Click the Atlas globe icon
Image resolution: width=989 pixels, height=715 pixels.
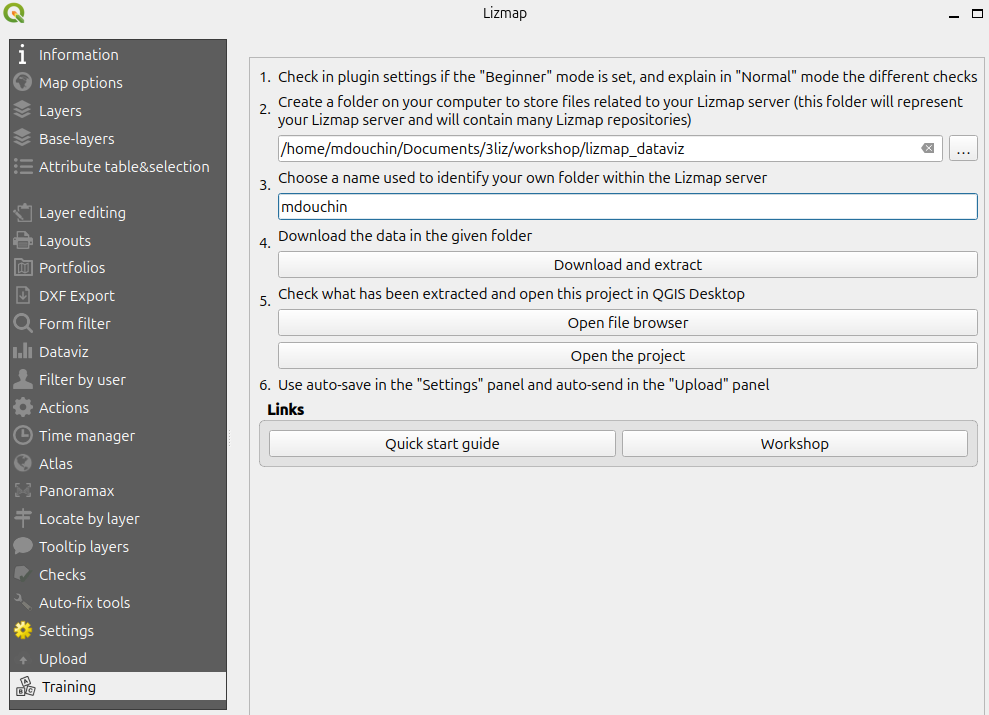[23, 463]
